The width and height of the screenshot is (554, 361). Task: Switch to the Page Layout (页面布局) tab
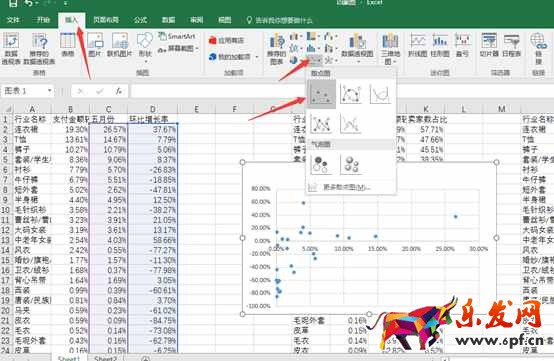click(x=106, y=20)
